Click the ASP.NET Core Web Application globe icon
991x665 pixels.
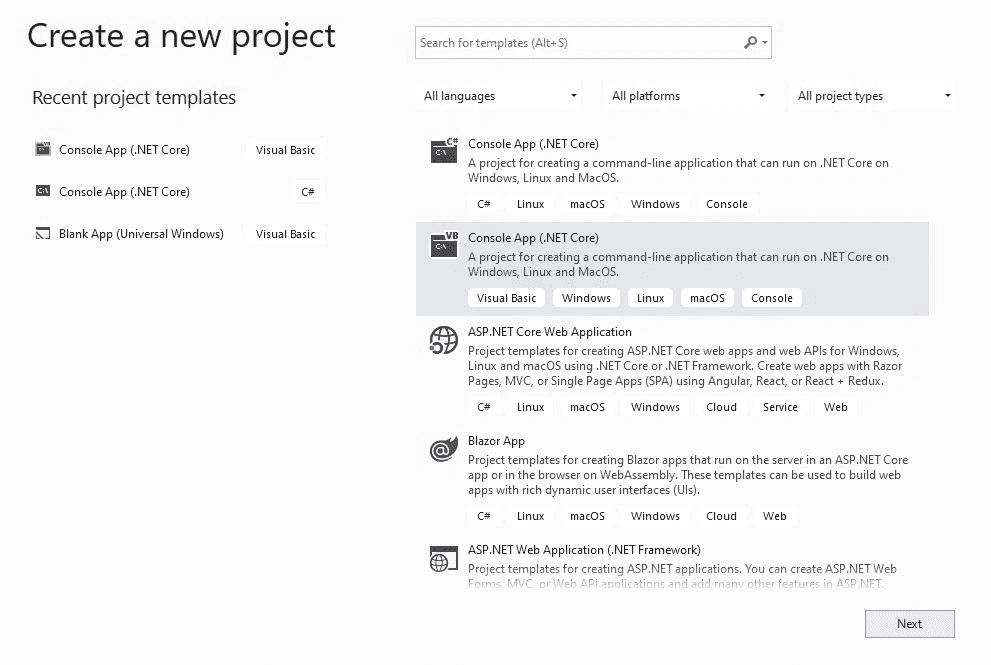click(x=444, y=340)
